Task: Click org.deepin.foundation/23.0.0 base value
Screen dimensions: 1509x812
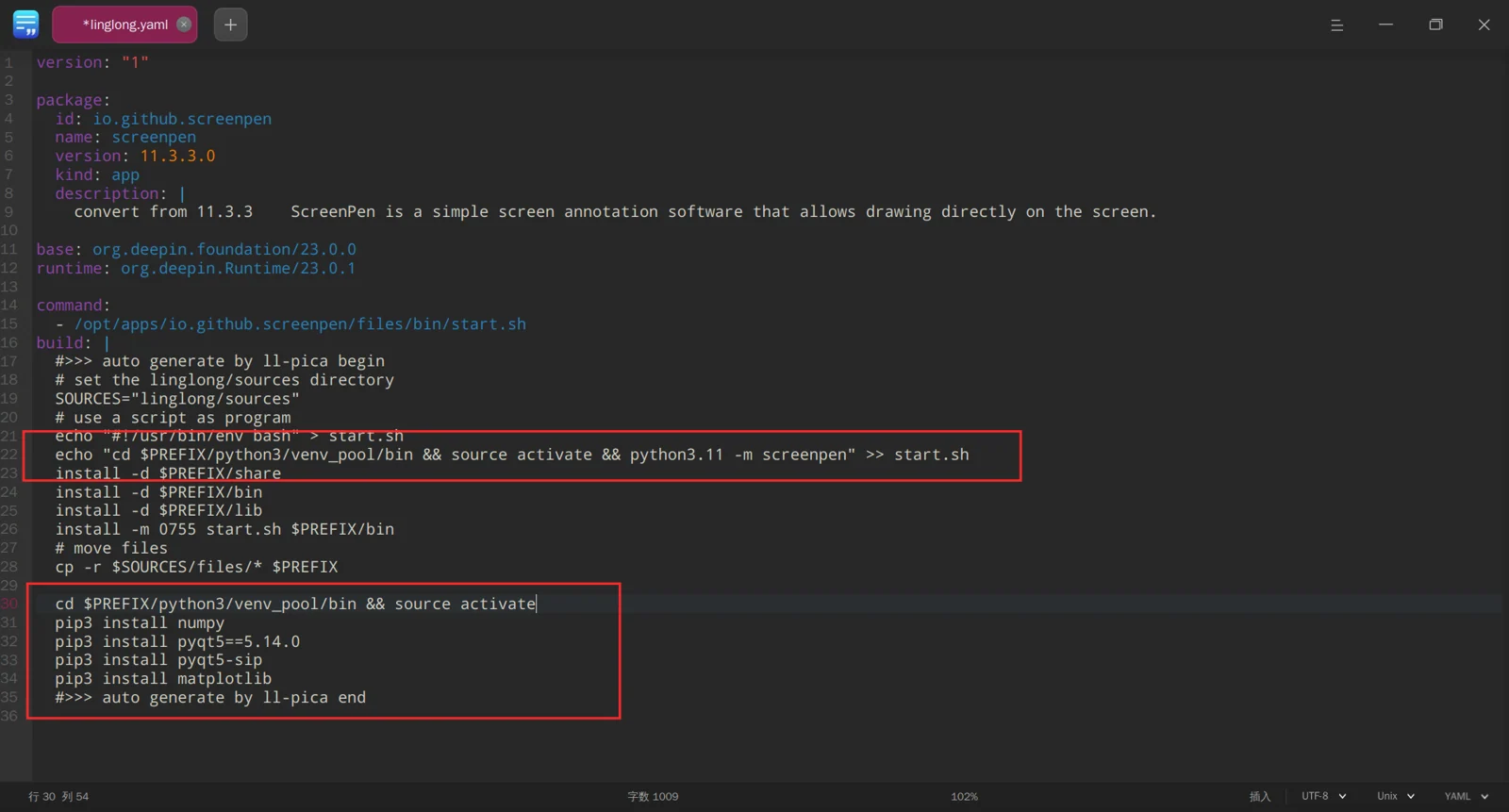Action: [x=224, y=249]
